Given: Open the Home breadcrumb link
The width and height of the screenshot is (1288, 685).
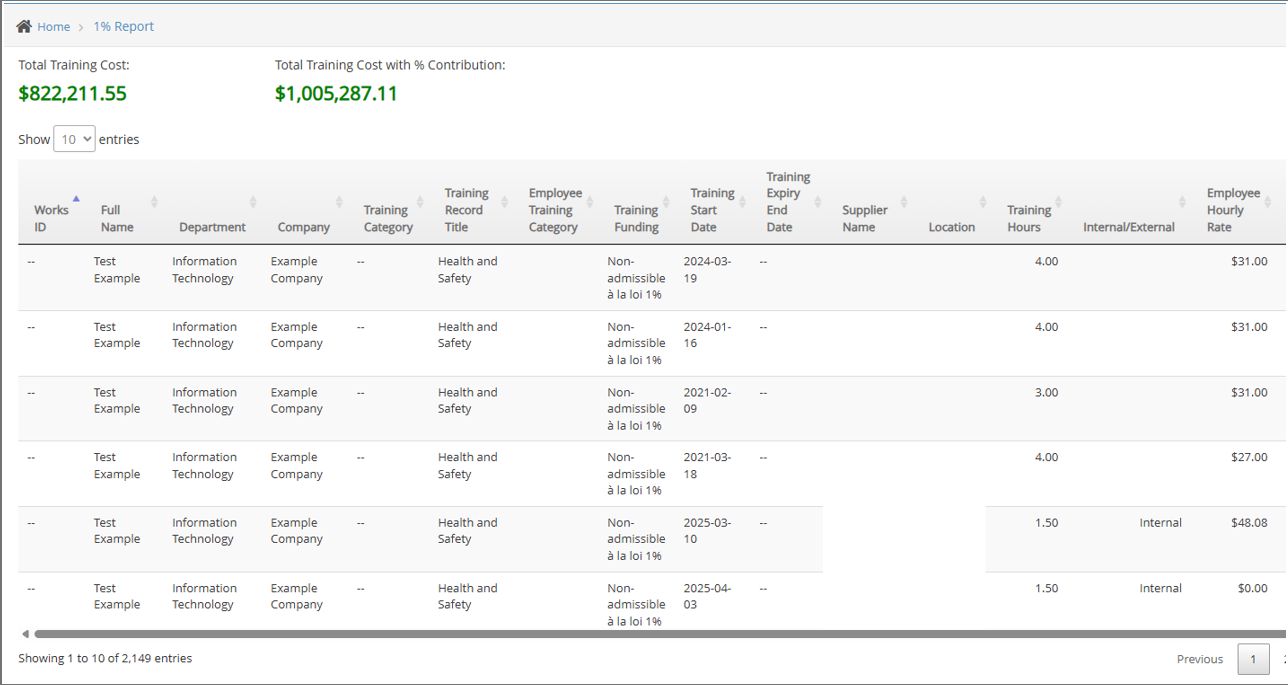Looking at the screenshot, I should 54,27.
